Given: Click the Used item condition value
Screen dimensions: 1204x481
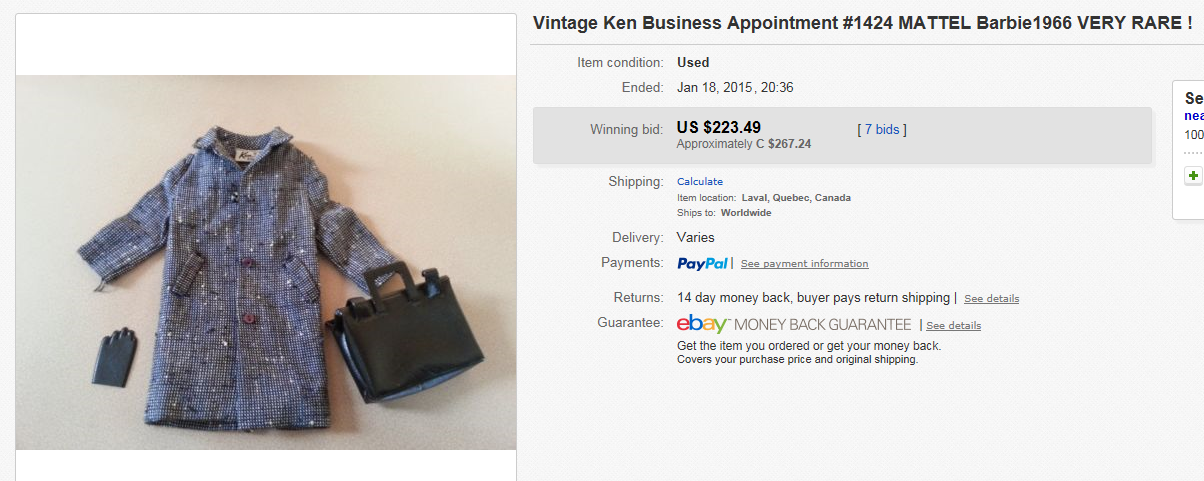Looking at the screenshot, I should [693, 62].
